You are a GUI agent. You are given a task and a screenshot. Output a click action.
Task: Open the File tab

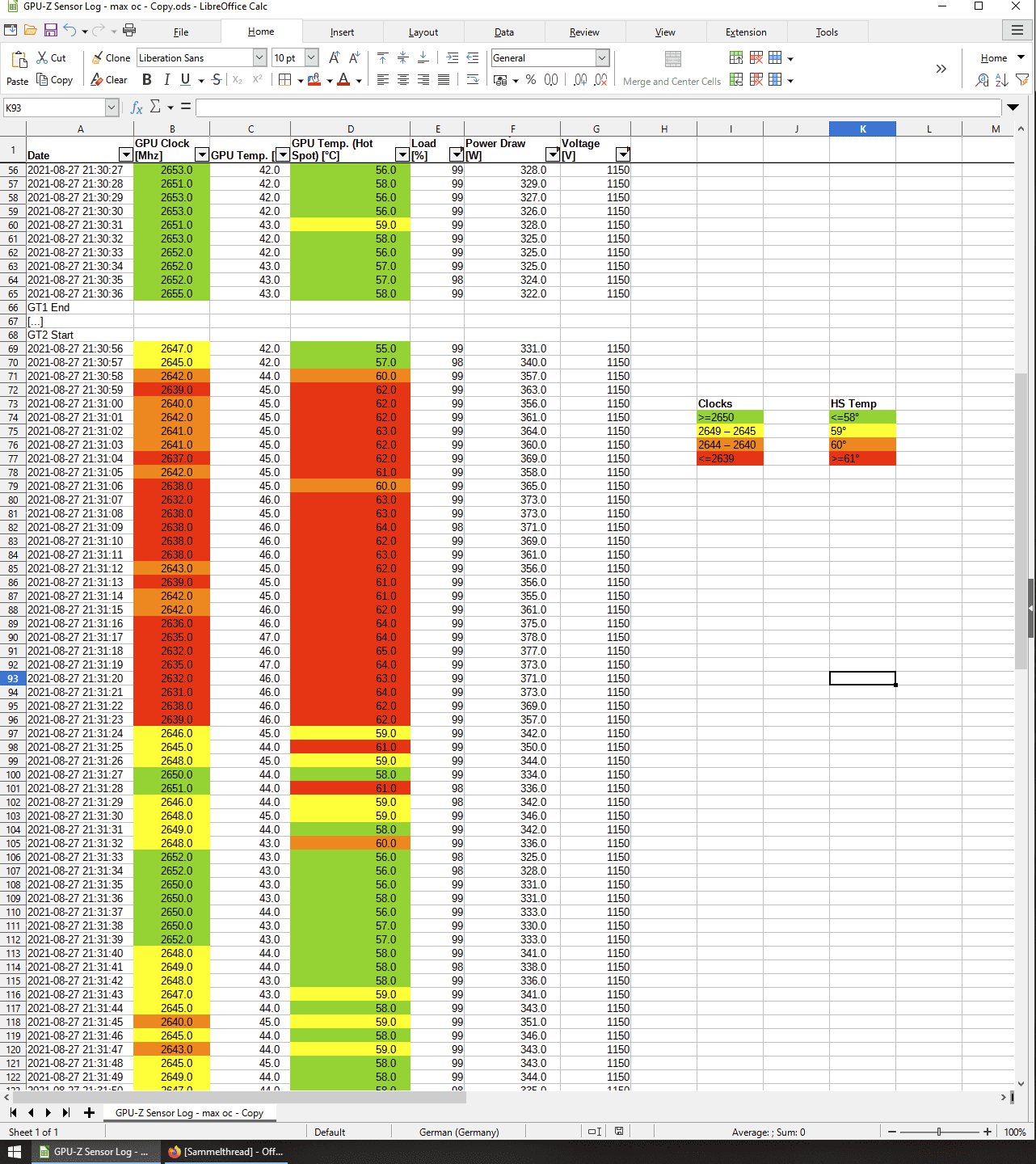180,32
